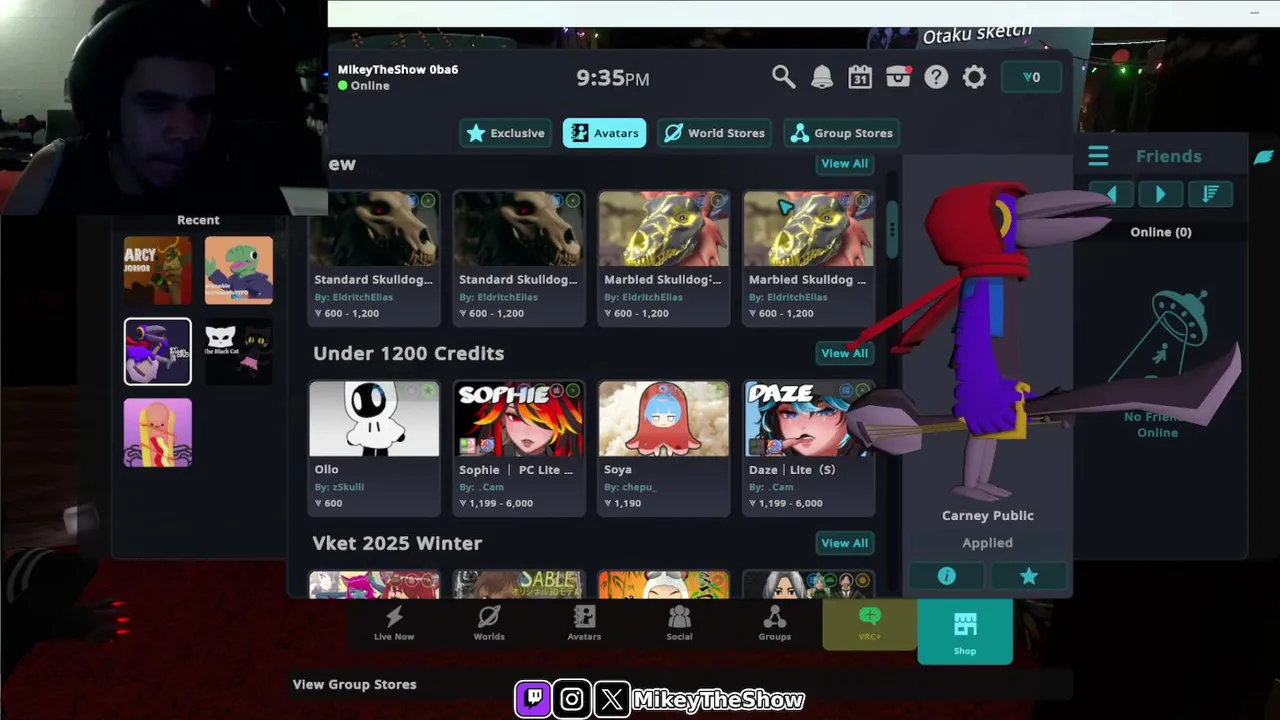Go to next friends page arrow

(1160, 194)
